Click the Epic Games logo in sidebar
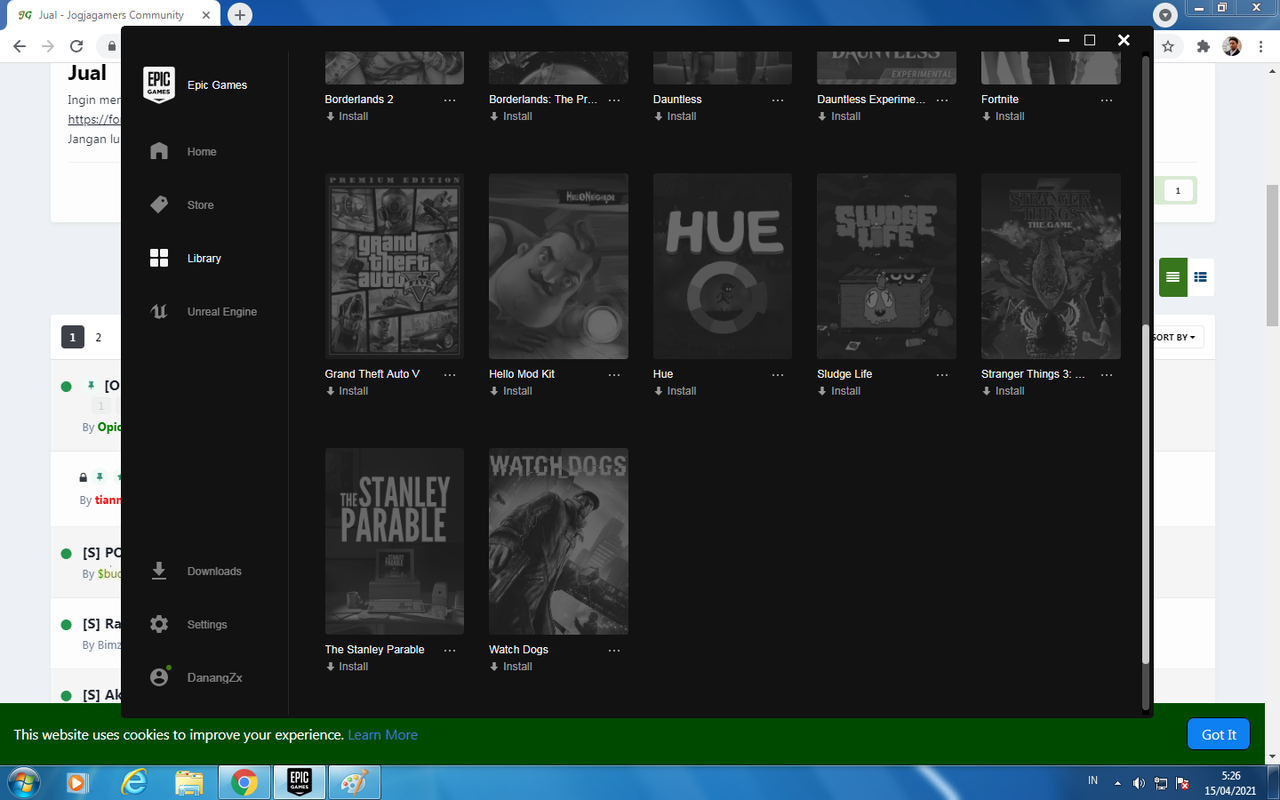The image size is (1280, 800). coord(159,85)
